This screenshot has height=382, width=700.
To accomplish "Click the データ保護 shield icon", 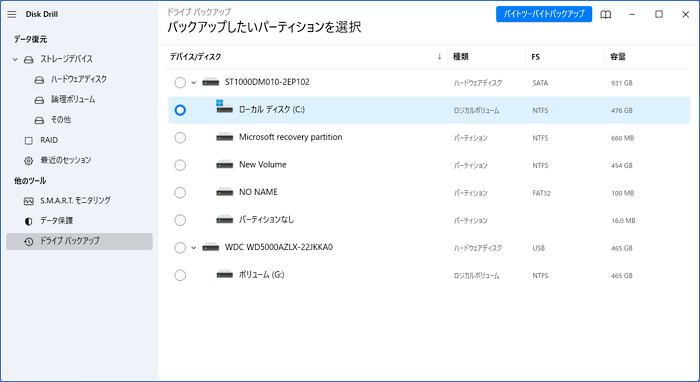I will [x=29, y=221].
